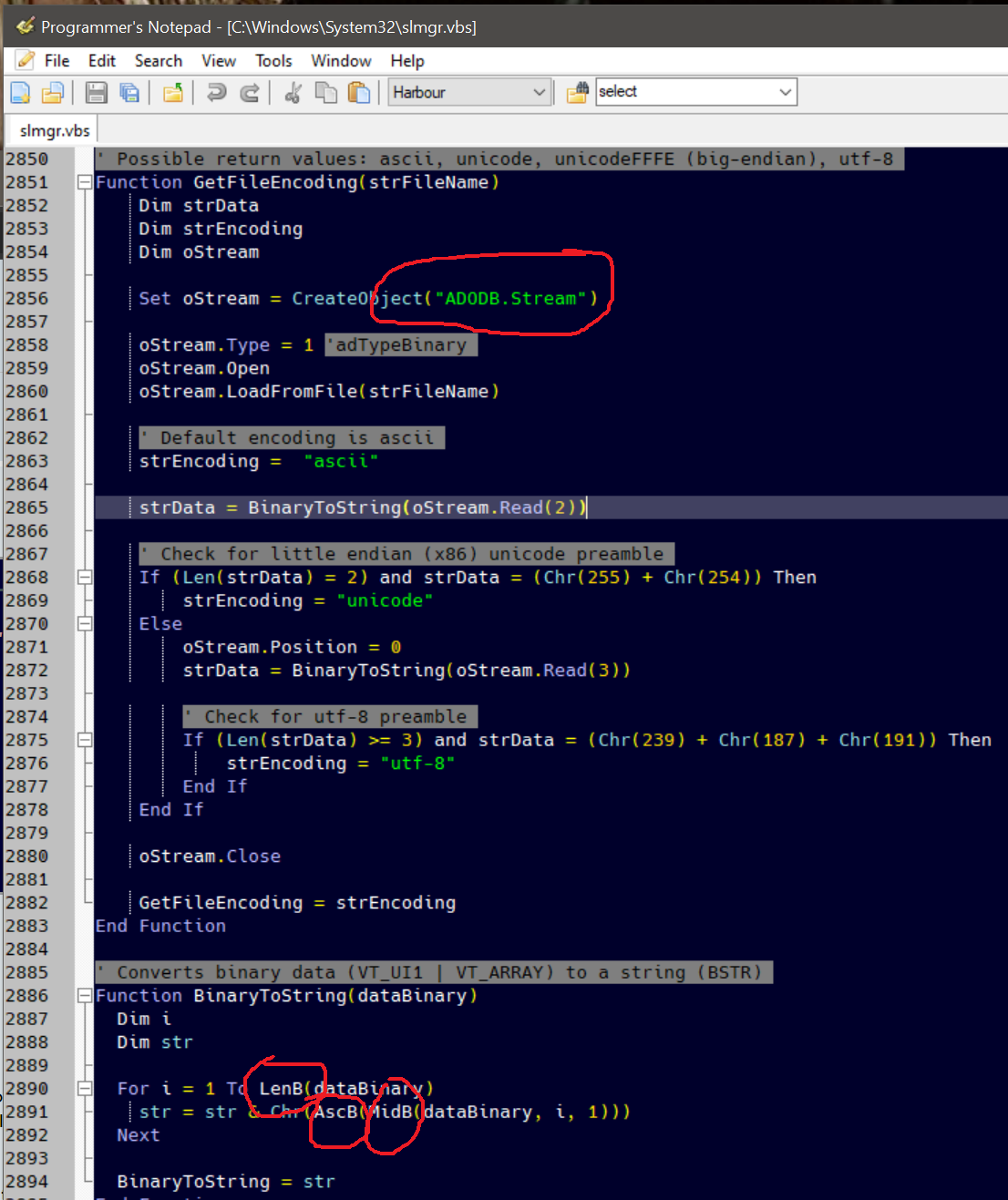This screenshot has height=1200, width=1008.
Task: Click 'Check for little endian' comment
Action: (406, 553)
